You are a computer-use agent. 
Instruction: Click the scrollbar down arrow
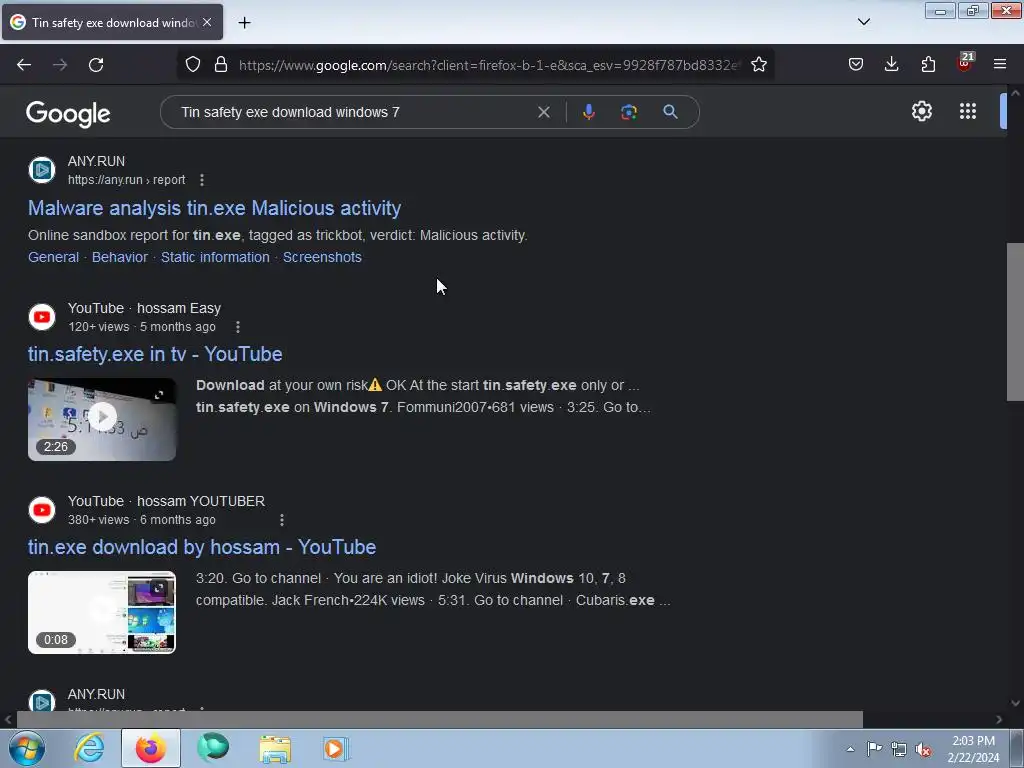click(x=1015, y=703)
